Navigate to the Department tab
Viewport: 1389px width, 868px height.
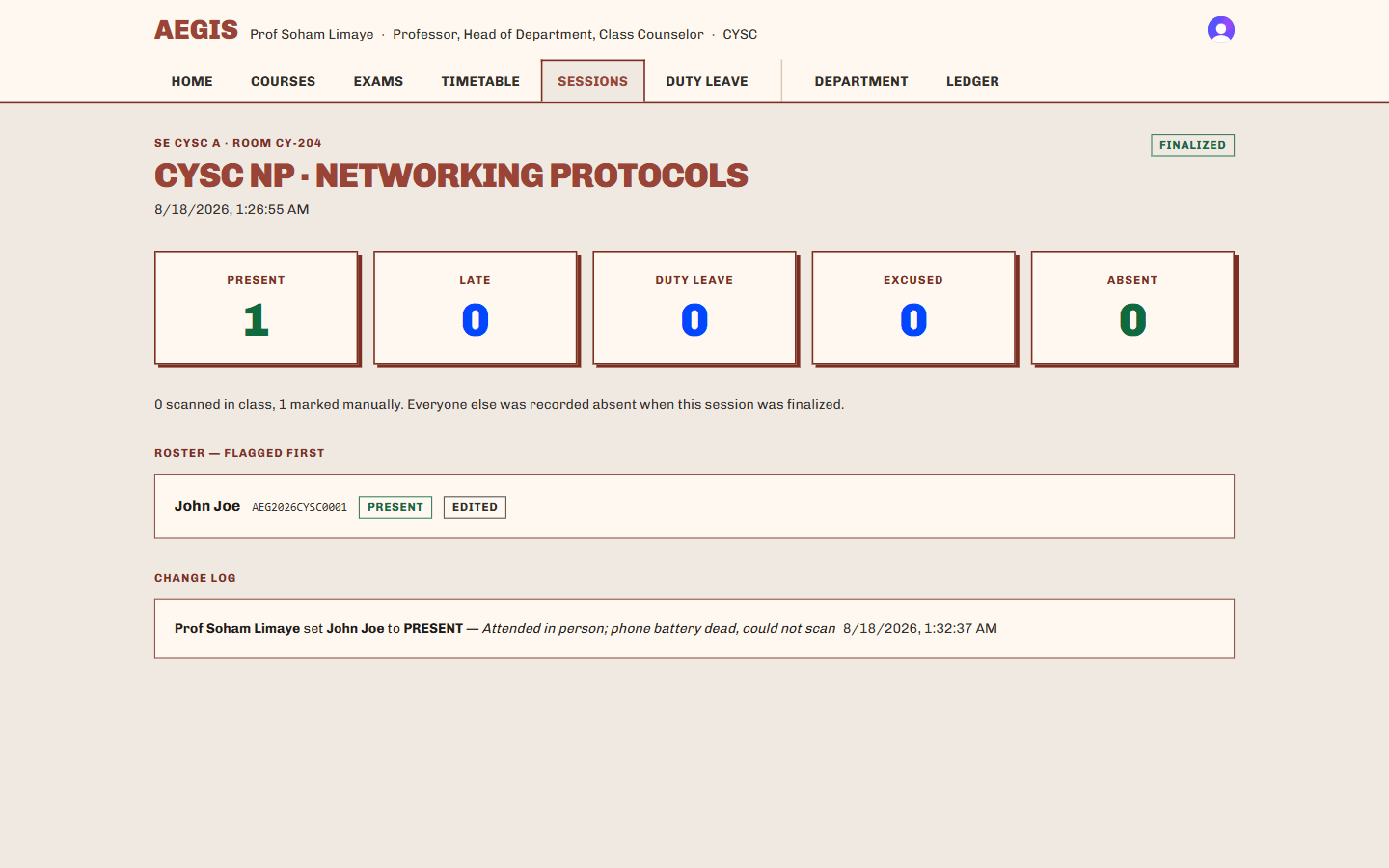click(861, 81)
